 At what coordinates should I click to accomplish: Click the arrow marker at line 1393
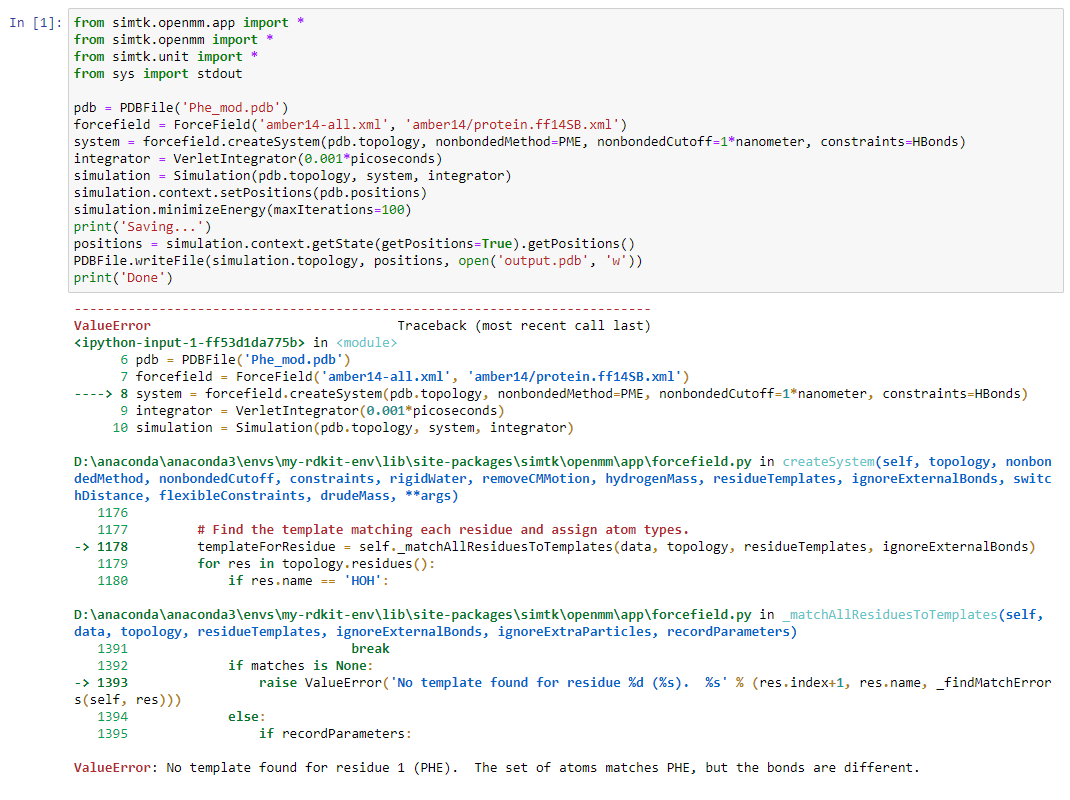(x=88, y=682)
